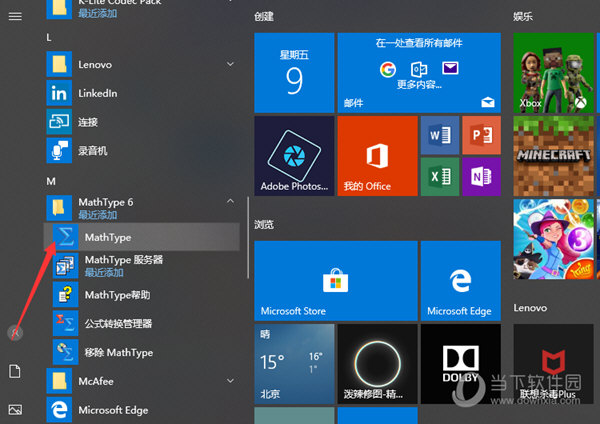Click the user account avatar
This screenshot has height=424, width=600.
click(15, 333)
